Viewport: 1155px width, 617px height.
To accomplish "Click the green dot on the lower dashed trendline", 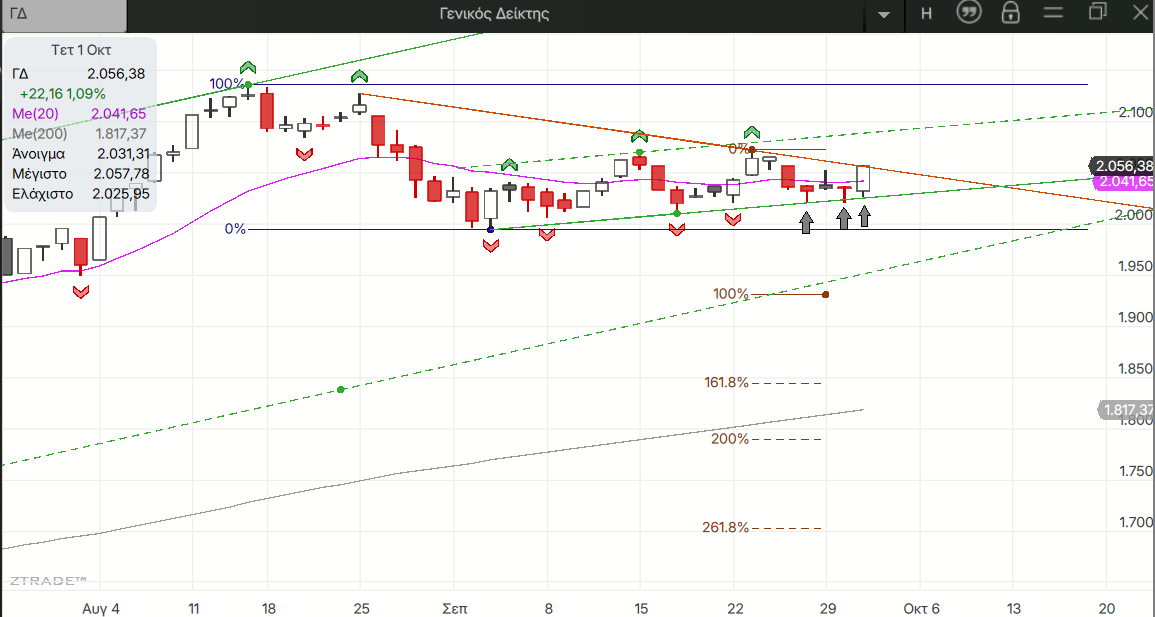I will [341, 389].
